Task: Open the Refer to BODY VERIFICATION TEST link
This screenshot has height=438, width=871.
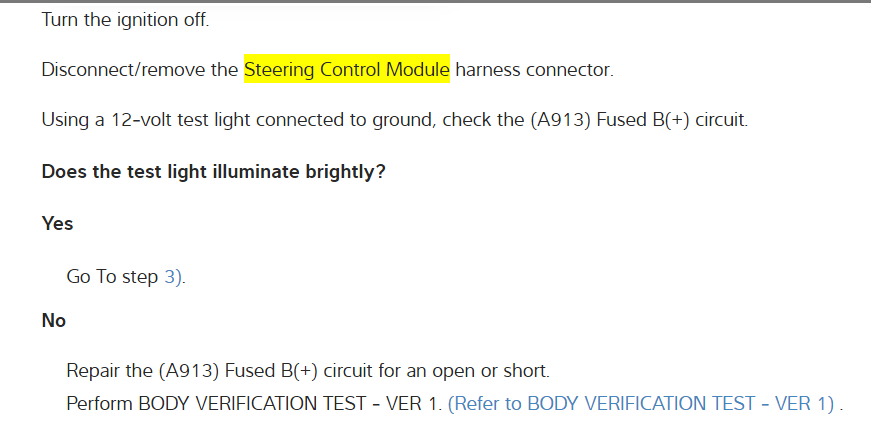Action: click(x=641, y=404)
